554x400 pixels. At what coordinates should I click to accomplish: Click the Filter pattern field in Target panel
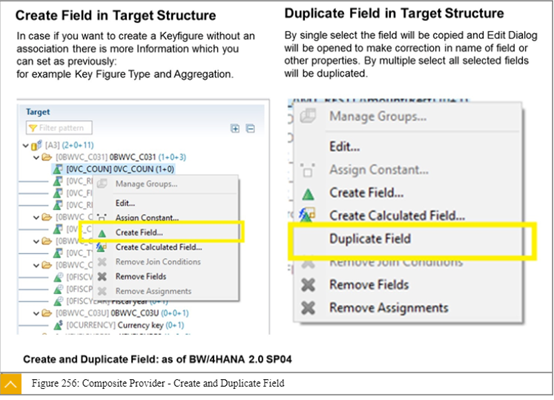point(59,128)
